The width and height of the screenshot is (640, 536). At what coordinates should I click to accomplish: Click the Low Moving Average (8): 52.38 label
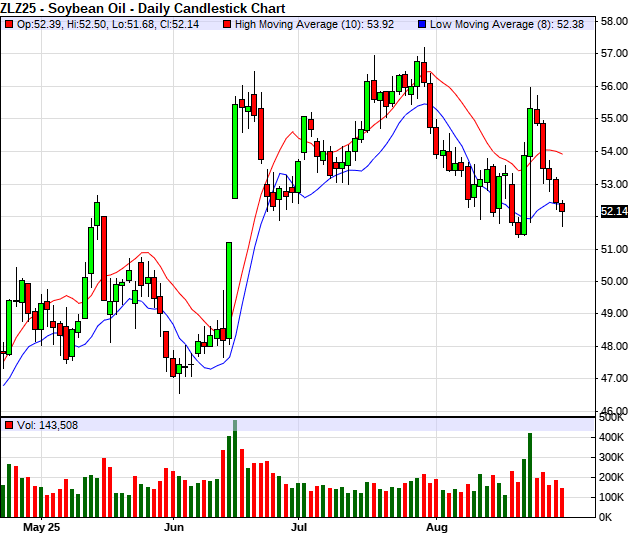507,24
